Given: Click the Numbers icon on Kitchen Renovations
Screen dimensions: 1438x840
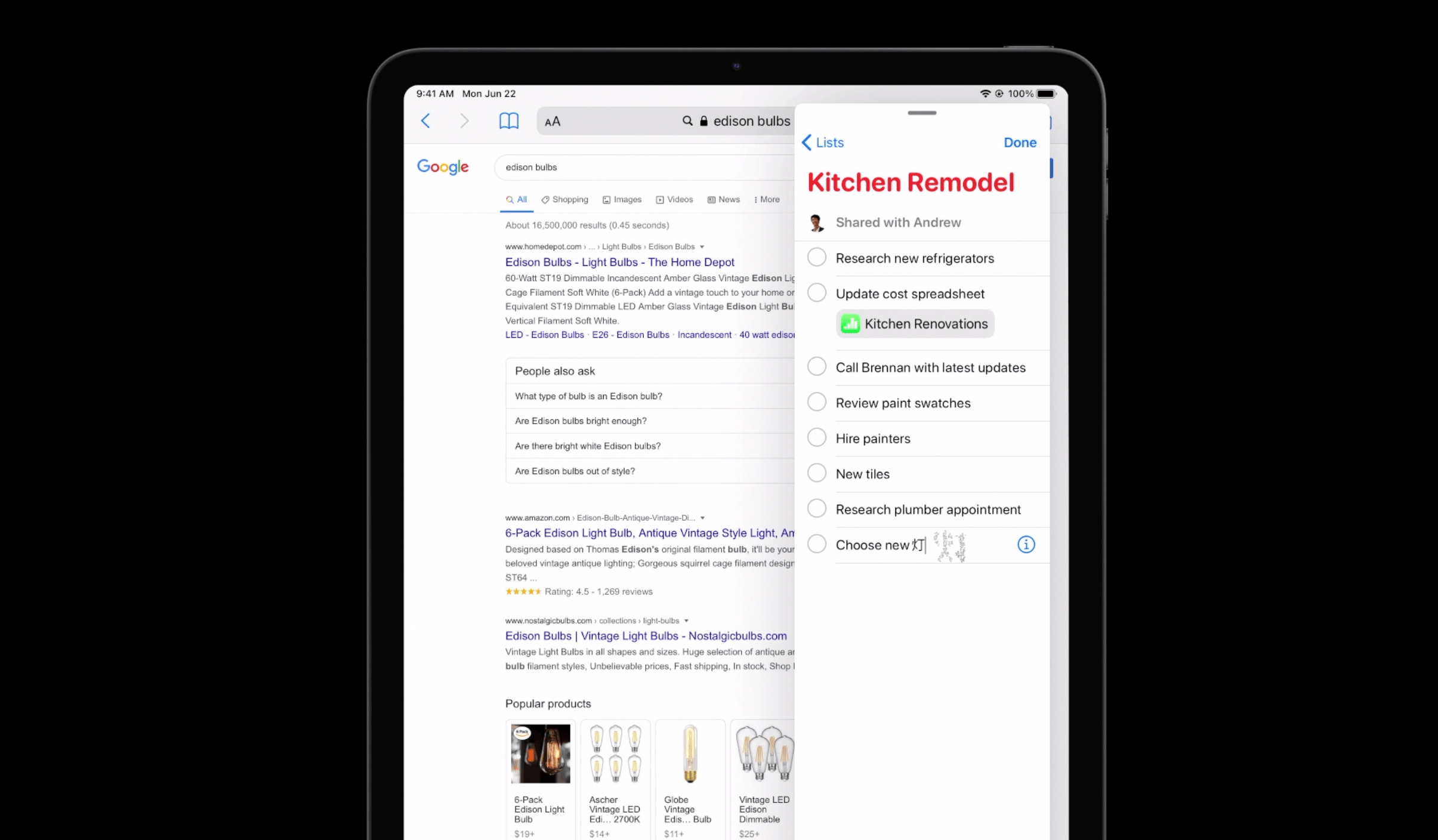Looking at the screenshot, I should (x=850, y=324).
